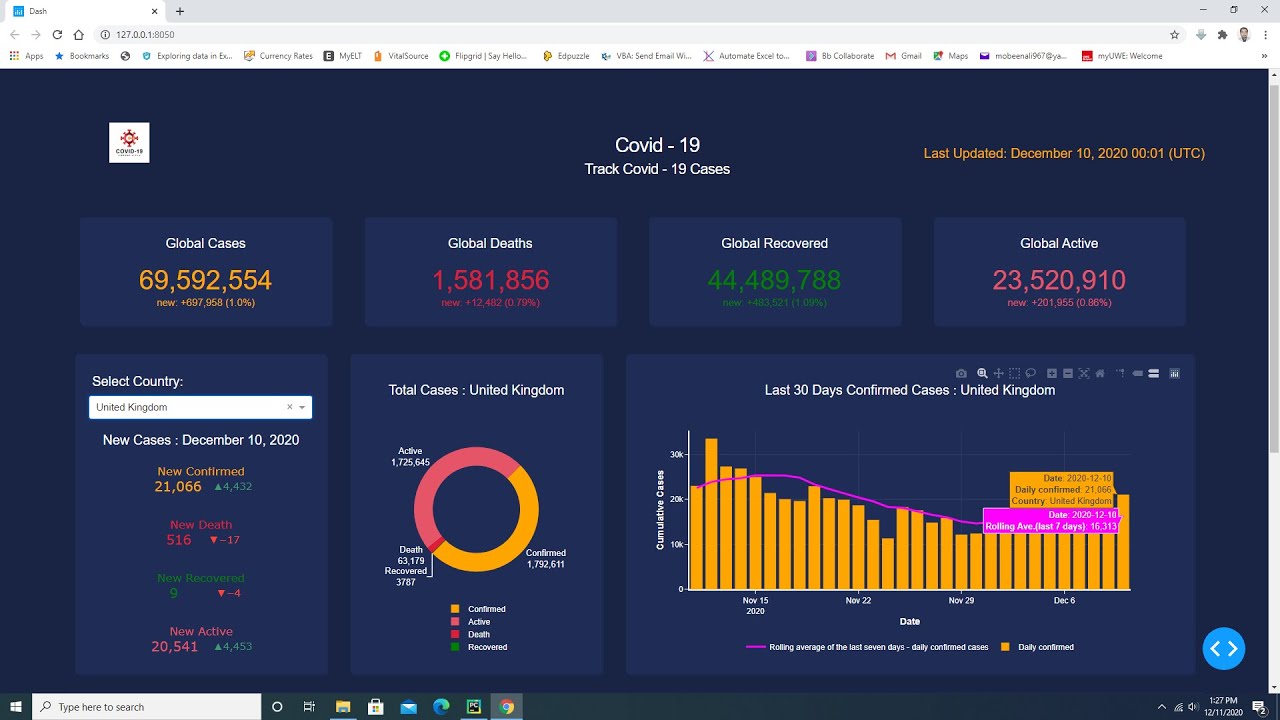The width and height of the screenshot is (1280, 720).
Task: Select the Pan tool for the bar chart
Action: [x=998, y=372]
